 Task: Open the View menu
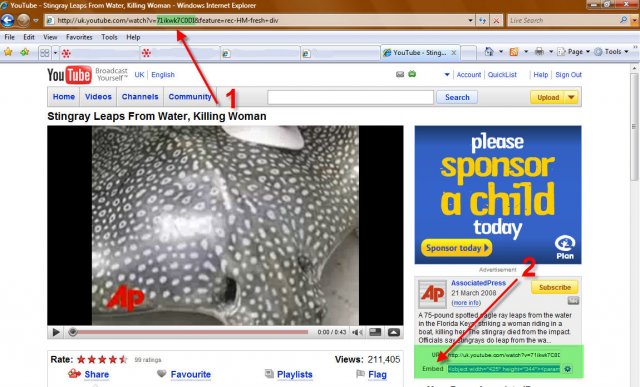click(50, 37)
